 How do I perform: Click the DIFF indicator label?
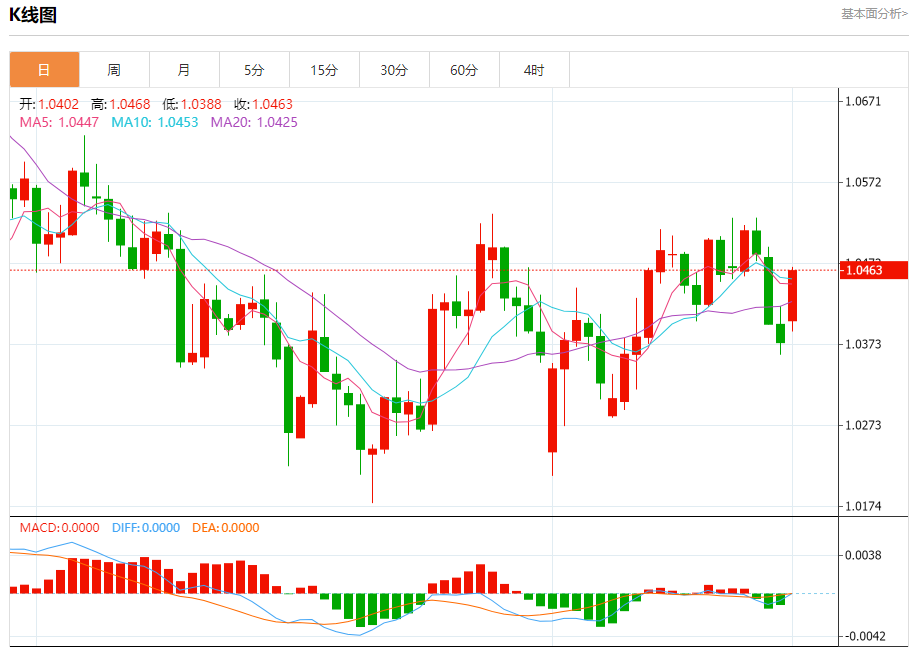tap(146, 528)
